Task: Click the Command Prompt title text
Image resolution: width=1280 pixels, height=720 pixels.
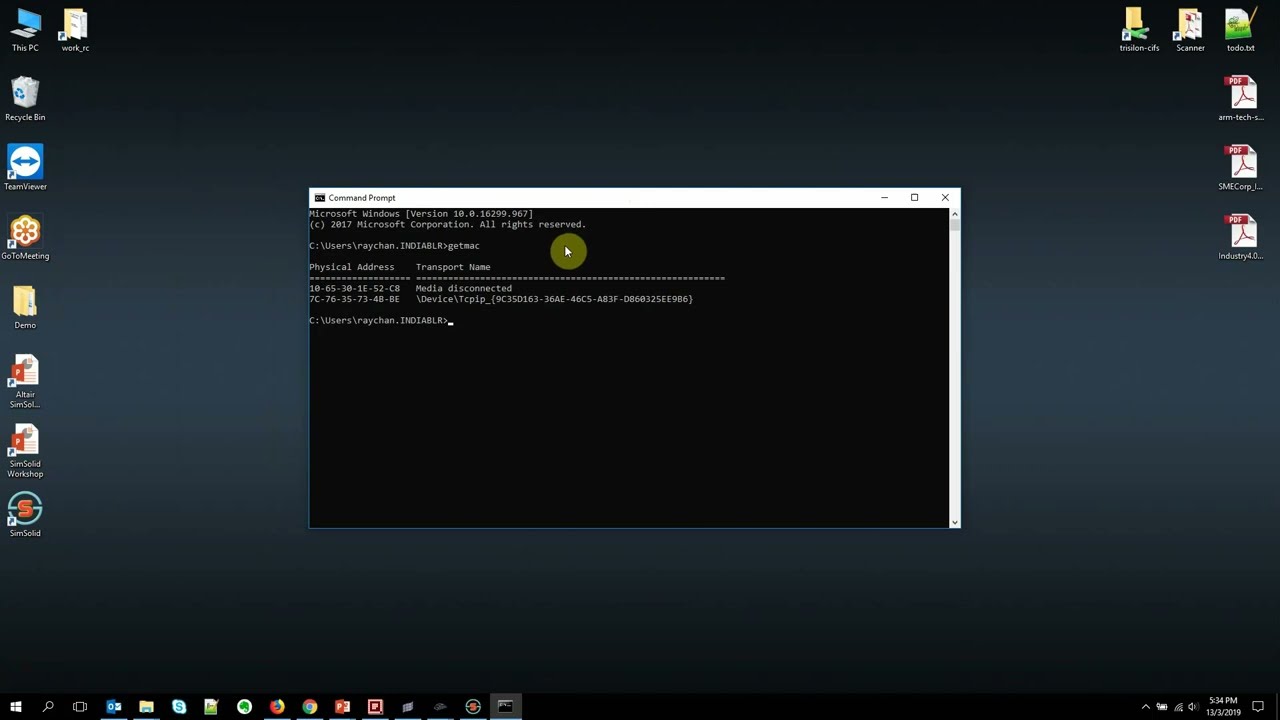Action: (362, 198)
